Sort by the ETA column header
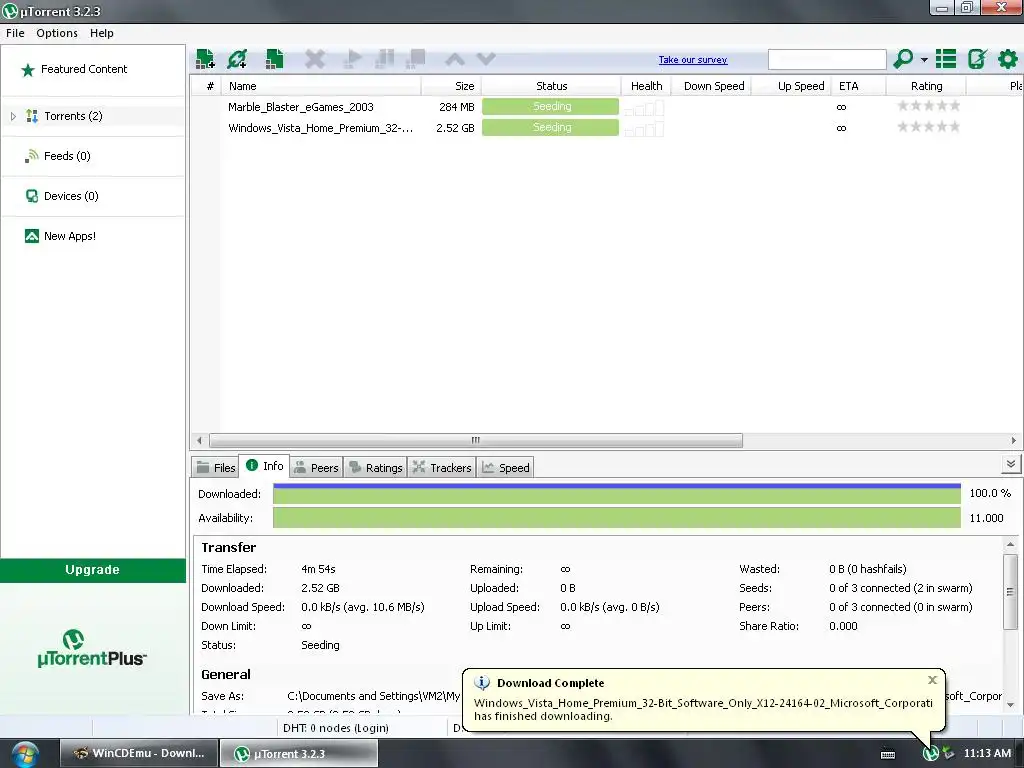Screen dimensions: 1024x768 click(x=857, y=86)
